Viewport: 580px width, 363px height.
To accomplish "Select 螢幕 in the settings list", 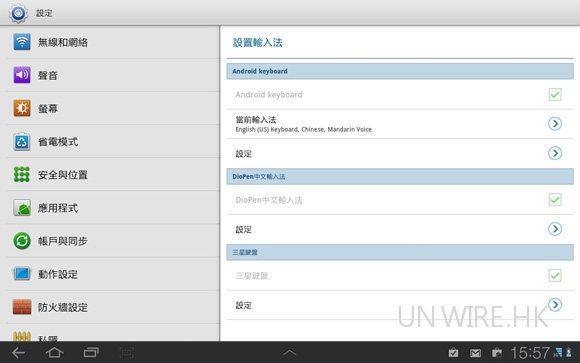I will [x=113, y=108].
